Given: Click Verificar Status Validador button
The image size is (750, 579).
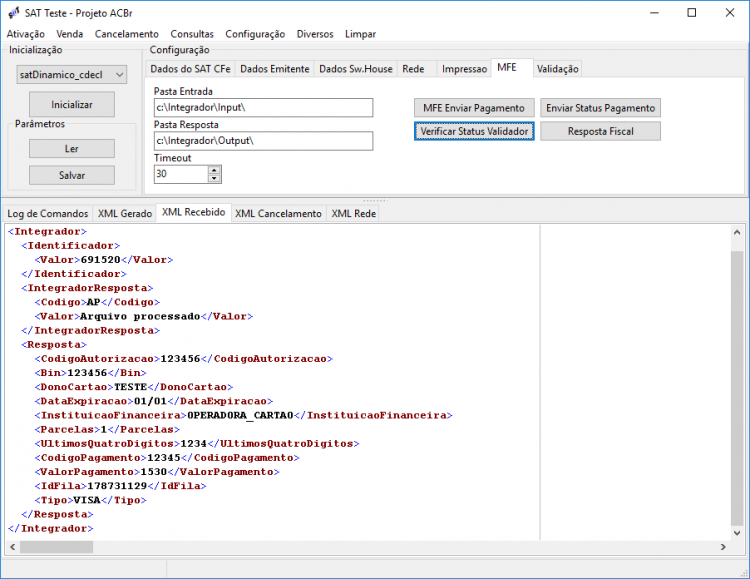Looking at the screenshot, I should click(x=474, y=131).
